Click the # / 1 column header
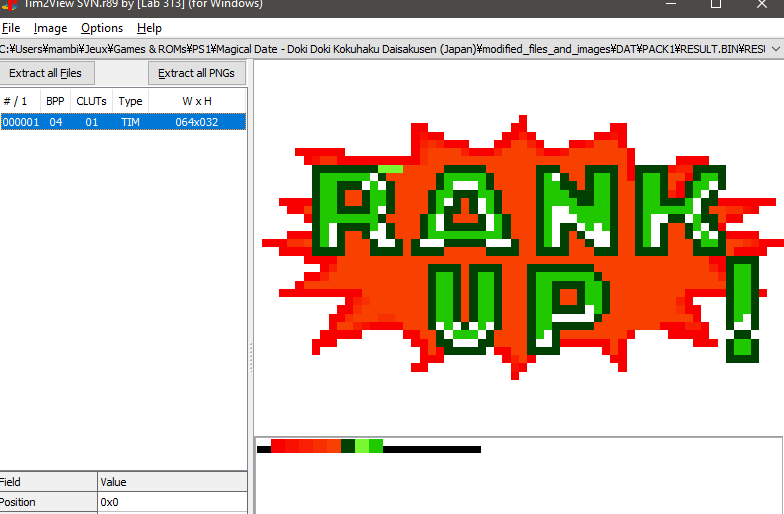This screenshot has width=784, height=514. pyautogui.click(x=18, y=101)
